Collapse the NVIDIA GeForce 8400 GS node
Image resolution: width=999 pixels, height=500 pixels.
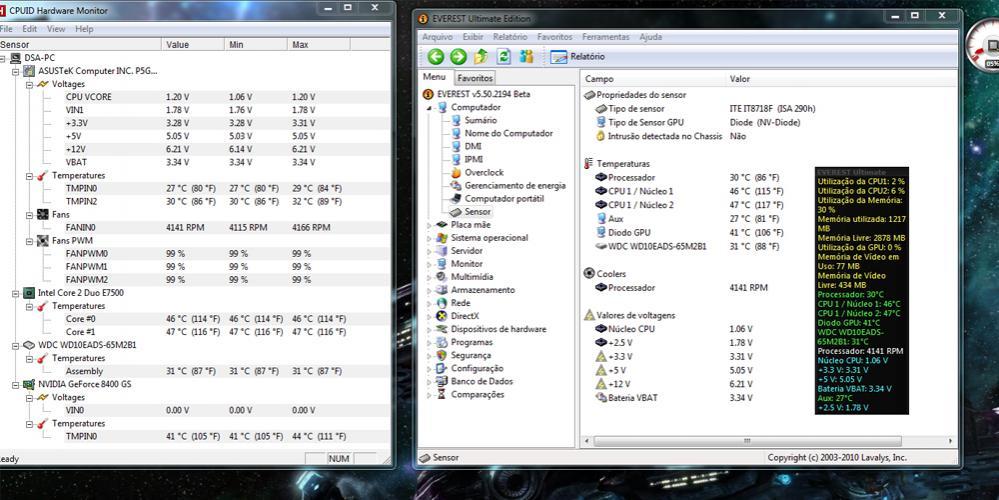(16, 384)
